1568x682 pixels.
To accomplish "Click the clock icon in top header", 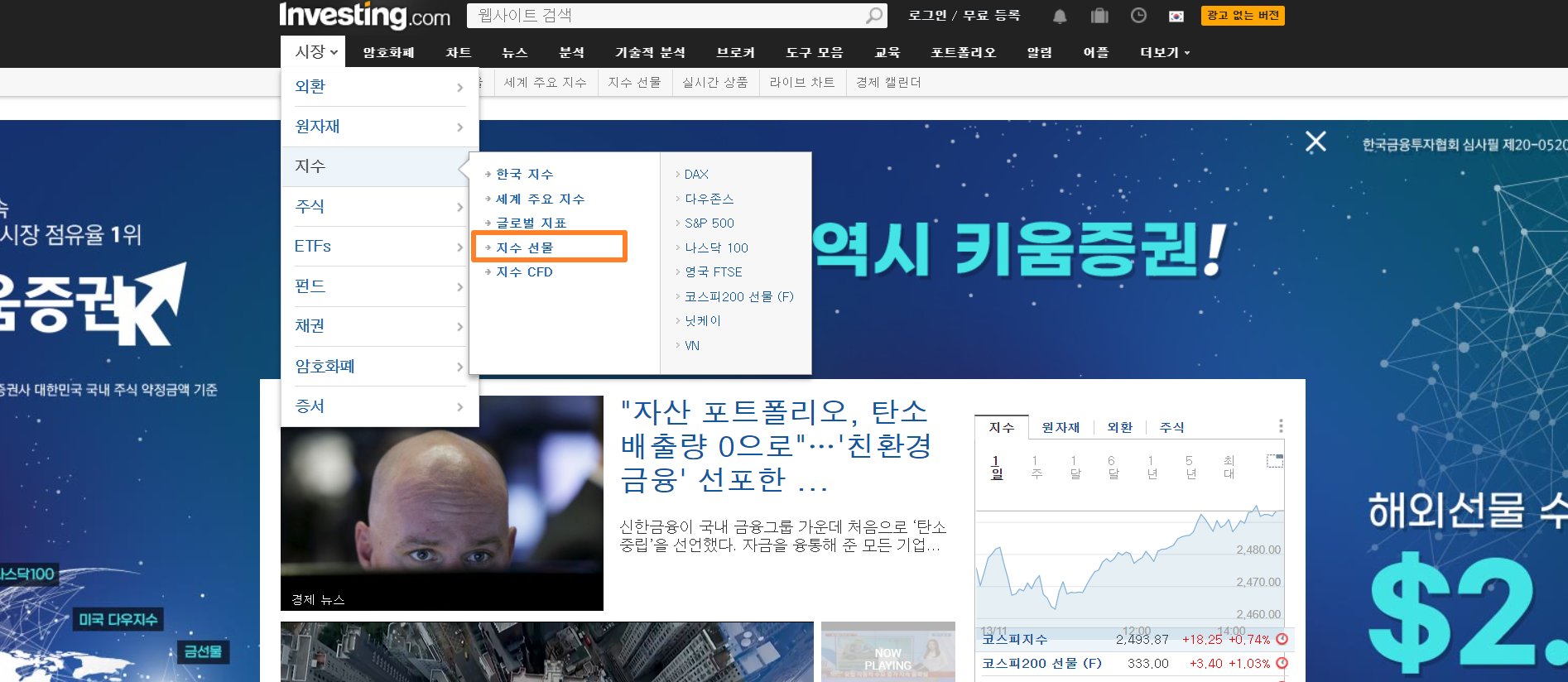I will click(x=1138, y=16).
